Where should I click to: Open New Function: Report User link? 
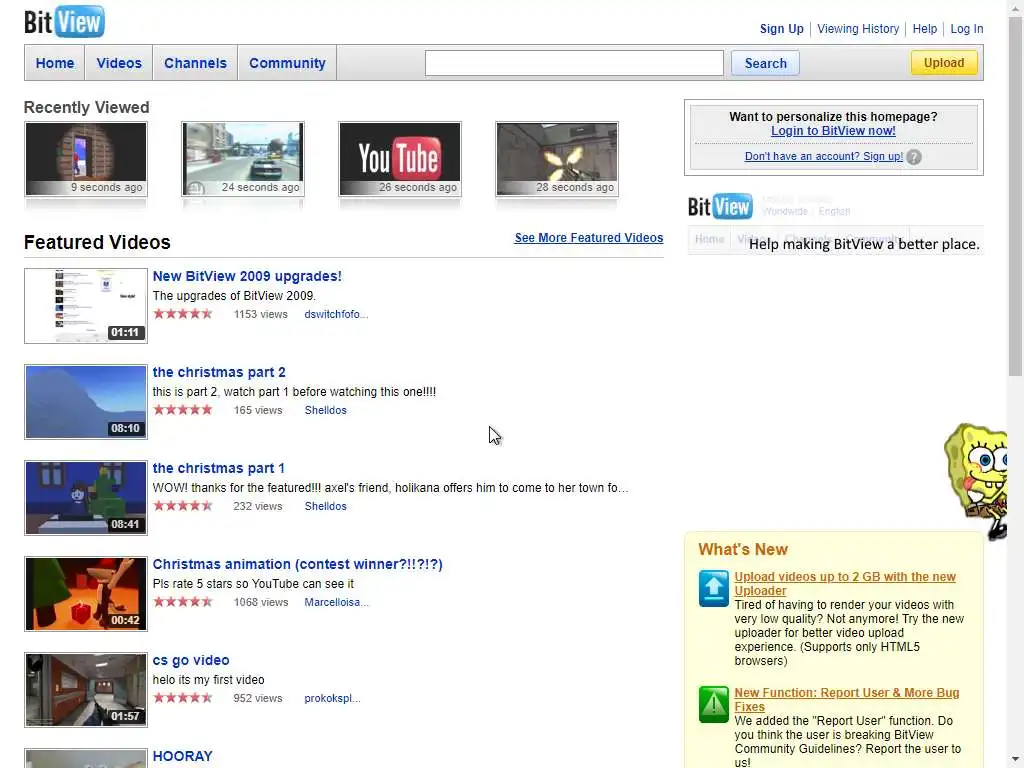[846, 699]
